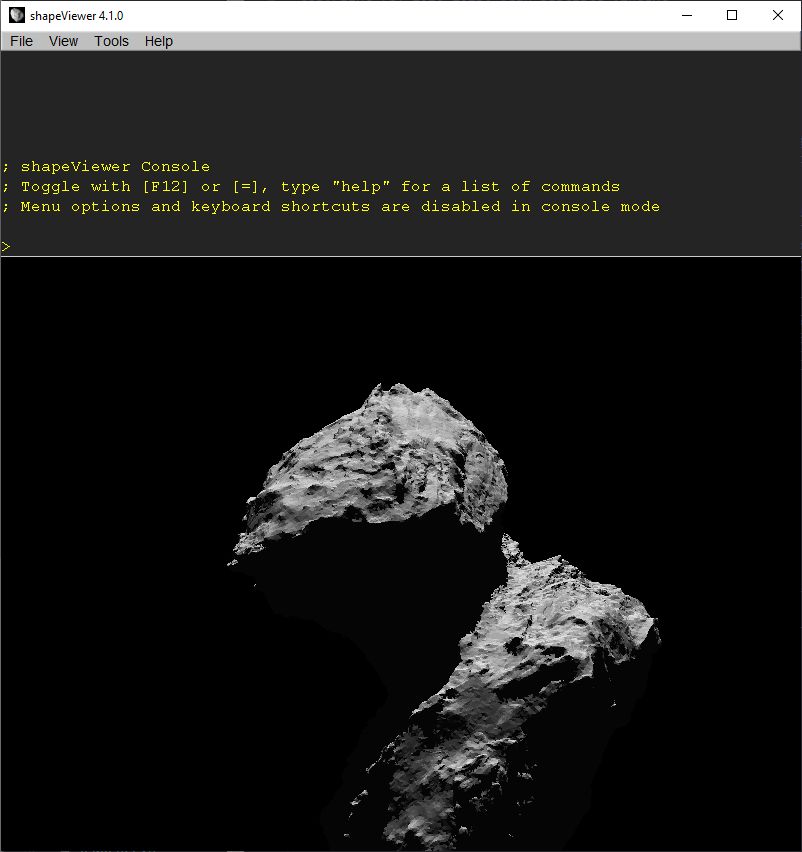802x852 pixels.
Task: Click the shapeViewer app icon in title bar
Action: click(x=17, y=15)
